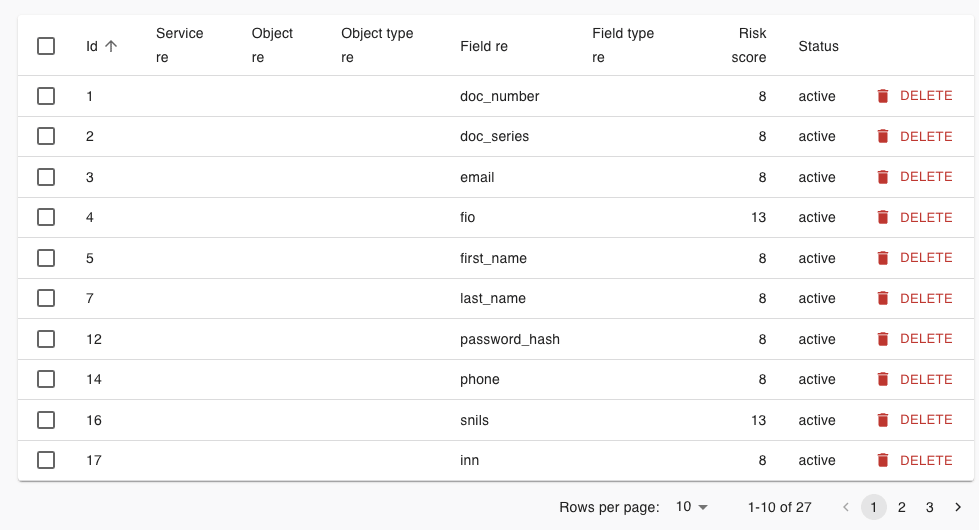This screenshot has height=530, width=979.
Task: Click the phone field cell
Action: (480, 379)
